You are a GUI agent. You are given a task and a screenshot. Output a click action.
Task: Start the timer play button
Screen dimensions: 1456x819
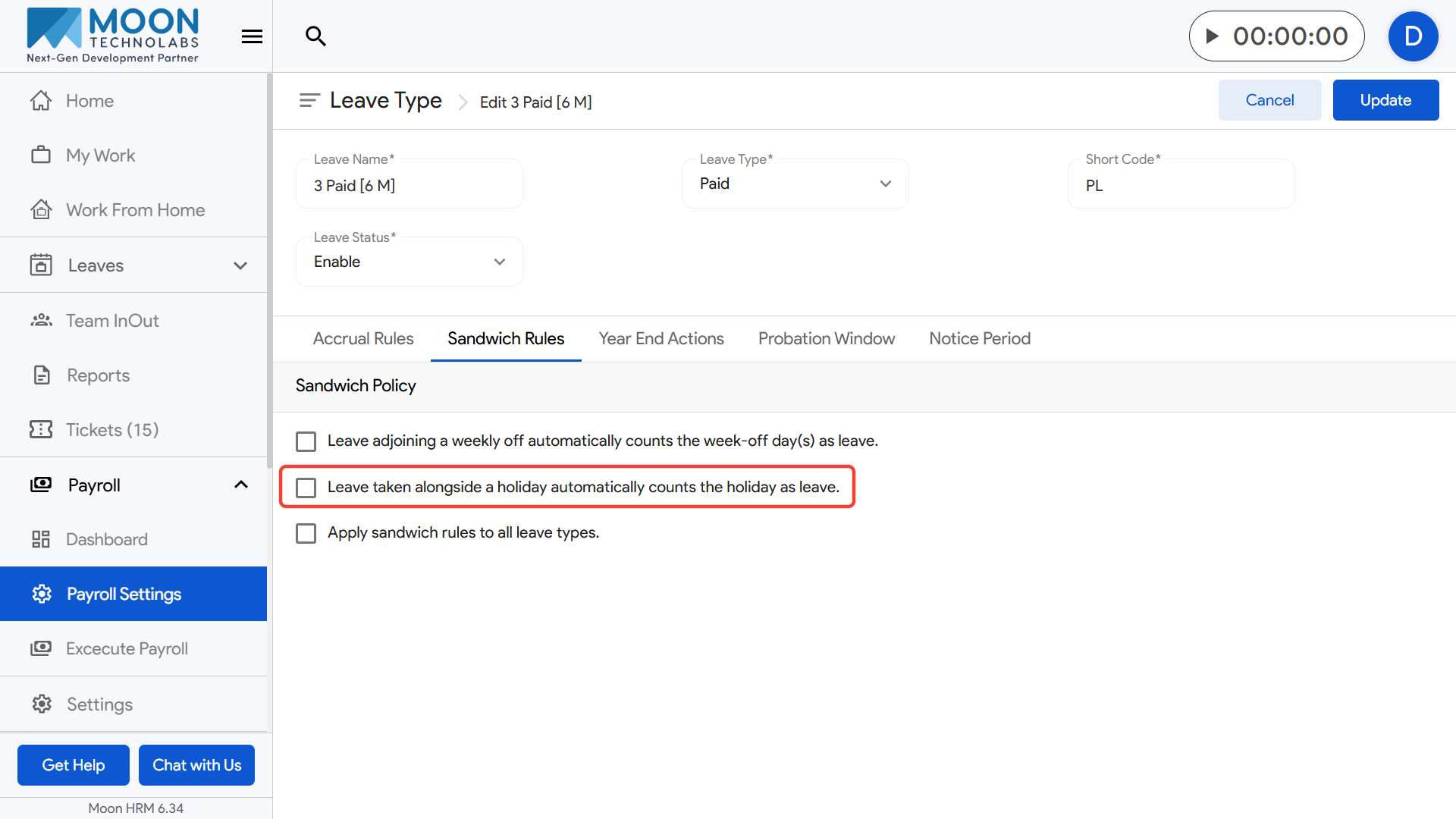(1212, 36)
